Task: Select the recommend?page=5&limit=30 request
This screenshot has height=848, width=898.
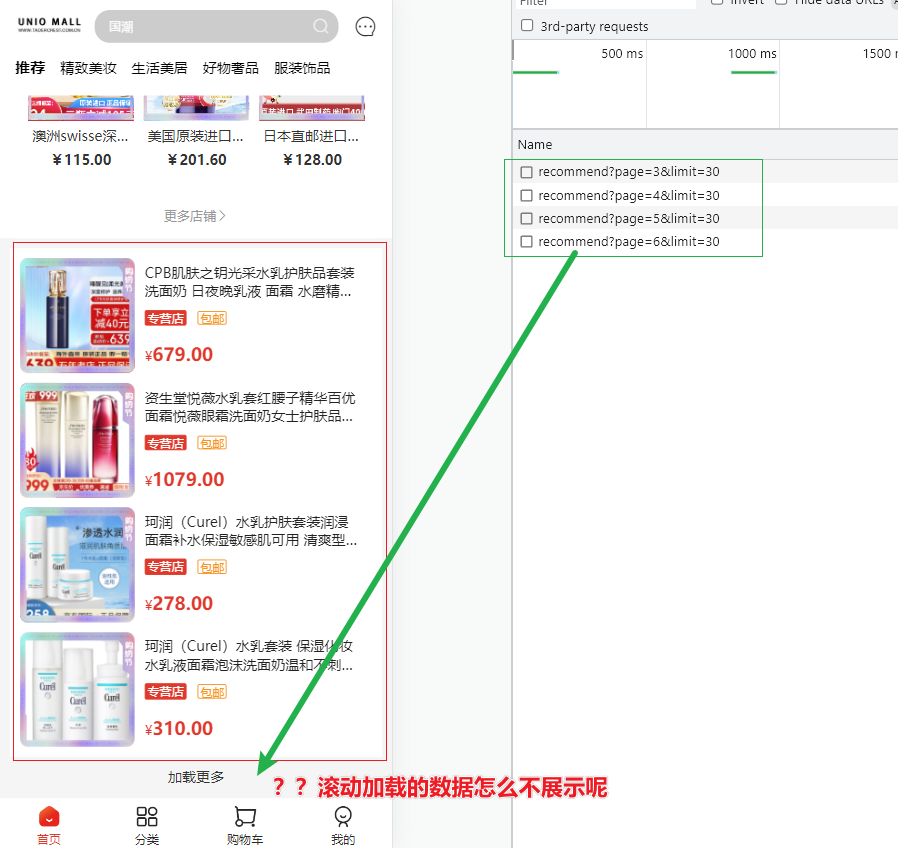Action: click(x=629, y=218)
